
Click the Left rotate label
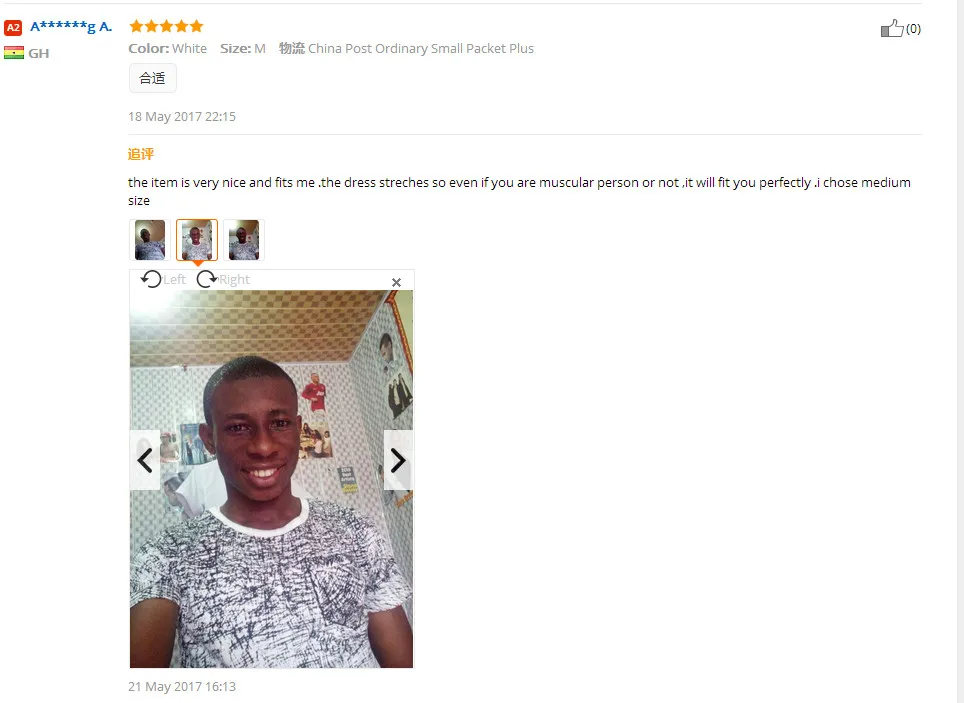pyautogui.click(x=175, y=280)
